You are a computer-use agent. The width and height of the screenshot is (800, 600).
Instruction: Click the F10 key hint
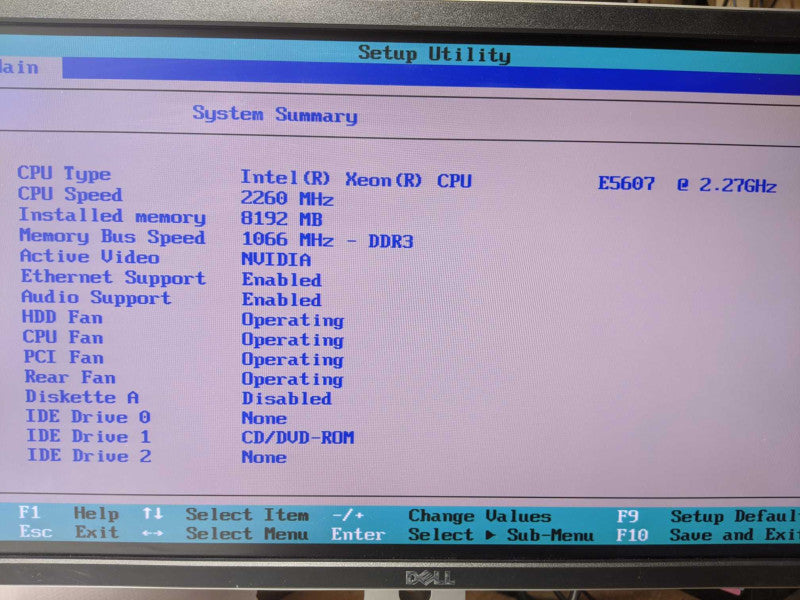tap(633, 535)
